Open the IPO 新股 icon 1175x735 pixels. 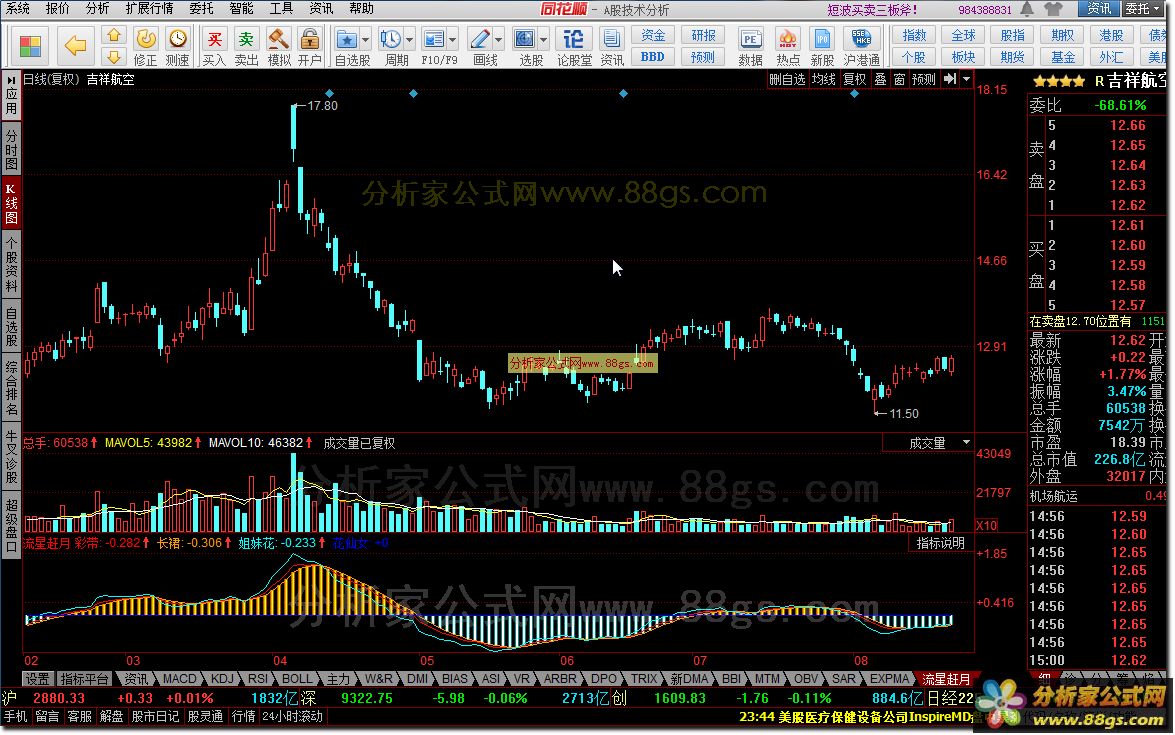[x=822, y=46]
